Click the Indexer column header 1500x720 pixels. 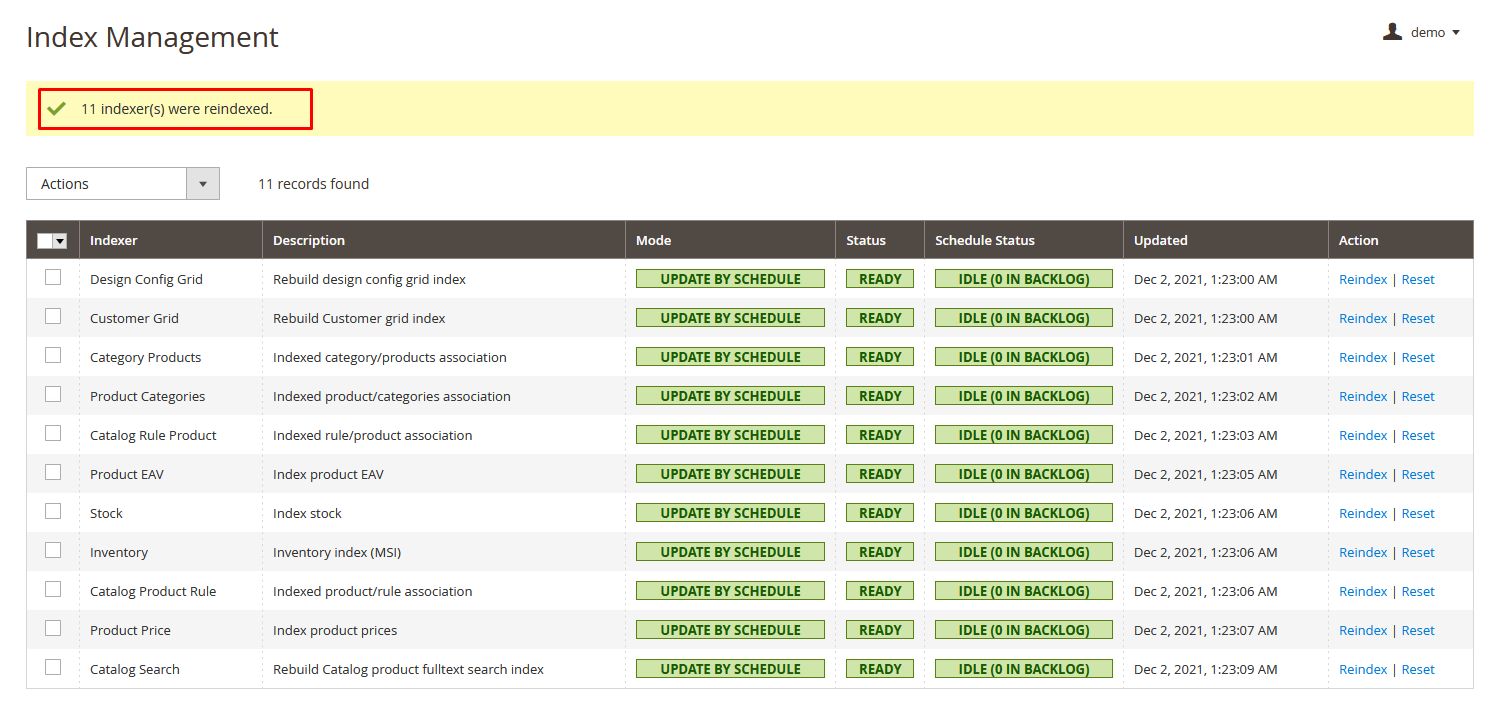click(114, 240)
